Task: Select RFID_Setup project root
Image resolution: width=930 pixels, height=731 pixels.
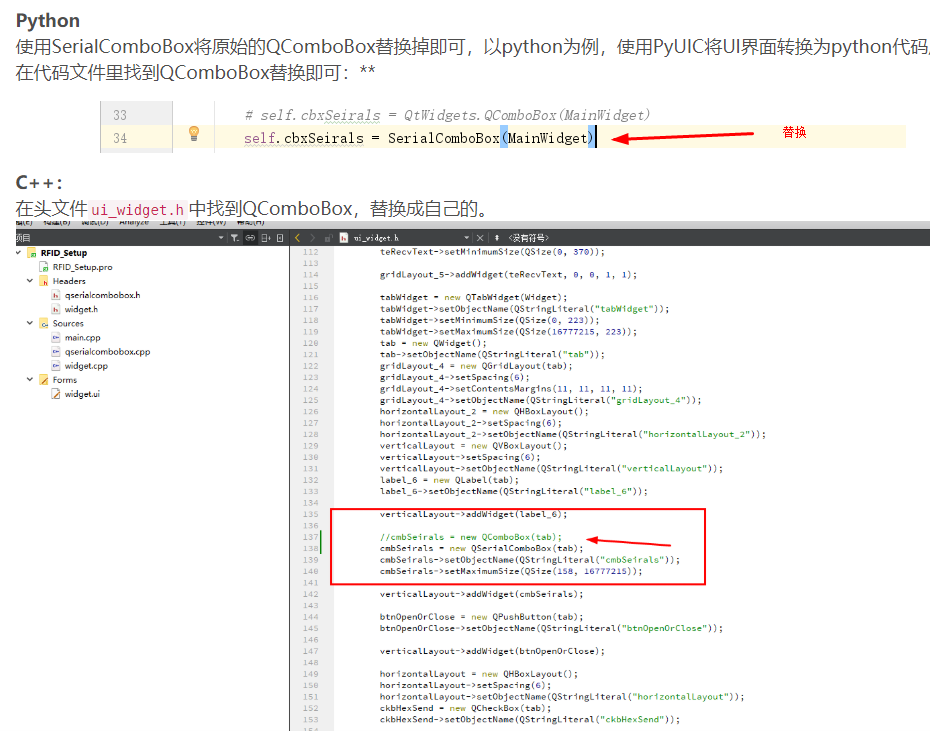Action: point(63,253)
